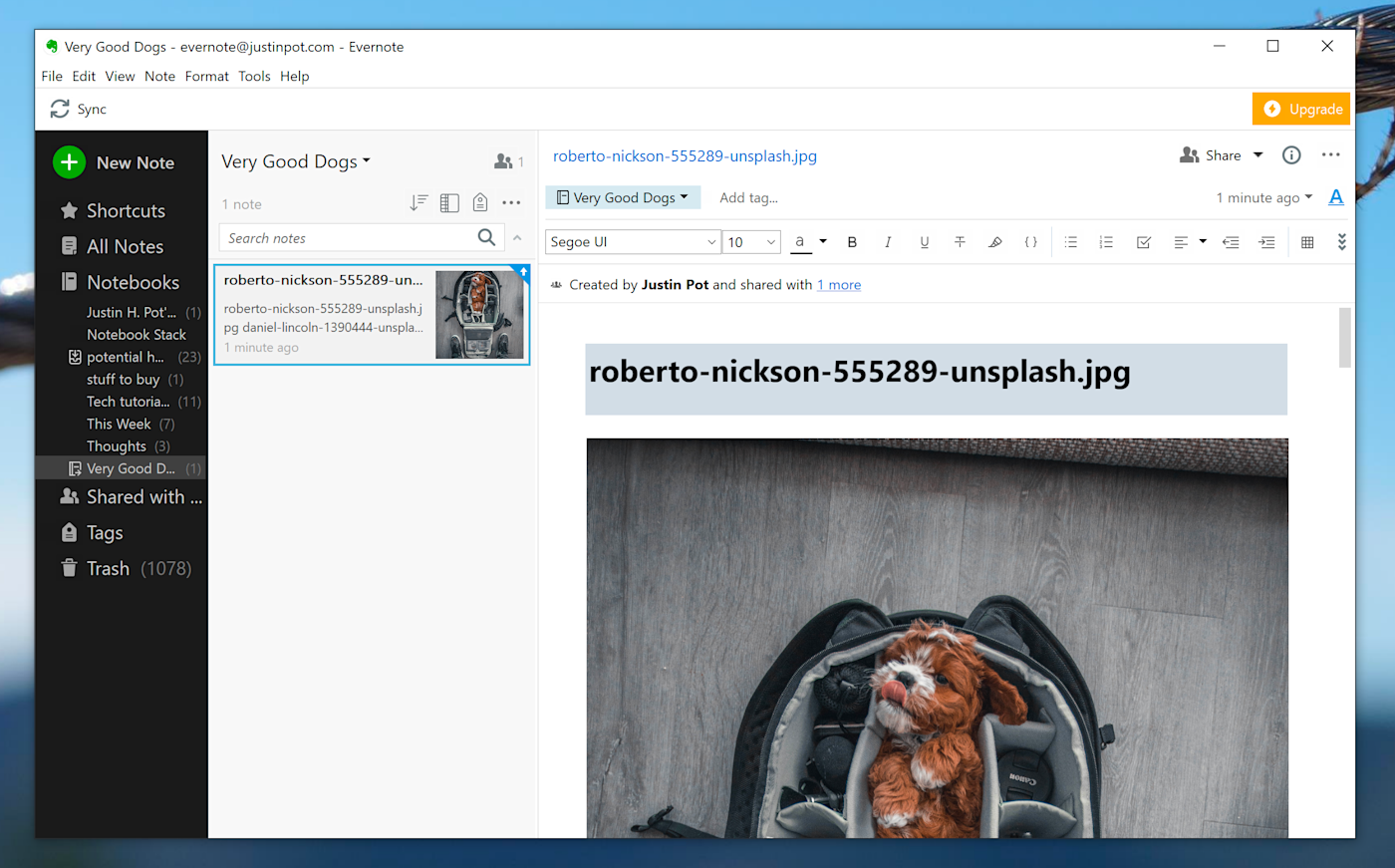Viewport: 1395px width, 868px height.
Task: Open the note list more options ellipsis
Action: tap(511, 203)
